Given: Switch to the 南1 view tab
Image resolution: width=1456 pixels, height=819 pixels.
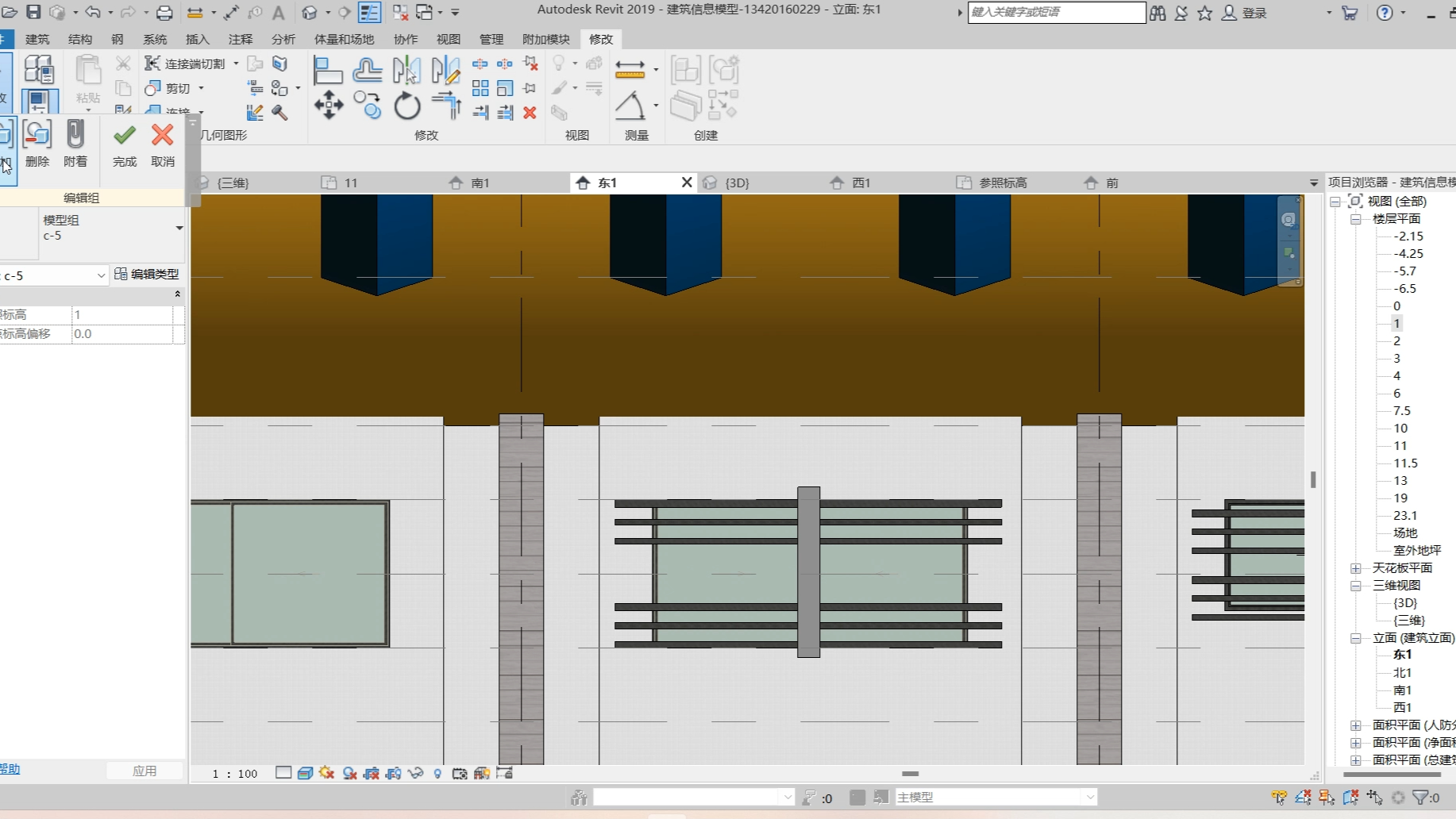Looking at the screenshot, I should (480, 183).
